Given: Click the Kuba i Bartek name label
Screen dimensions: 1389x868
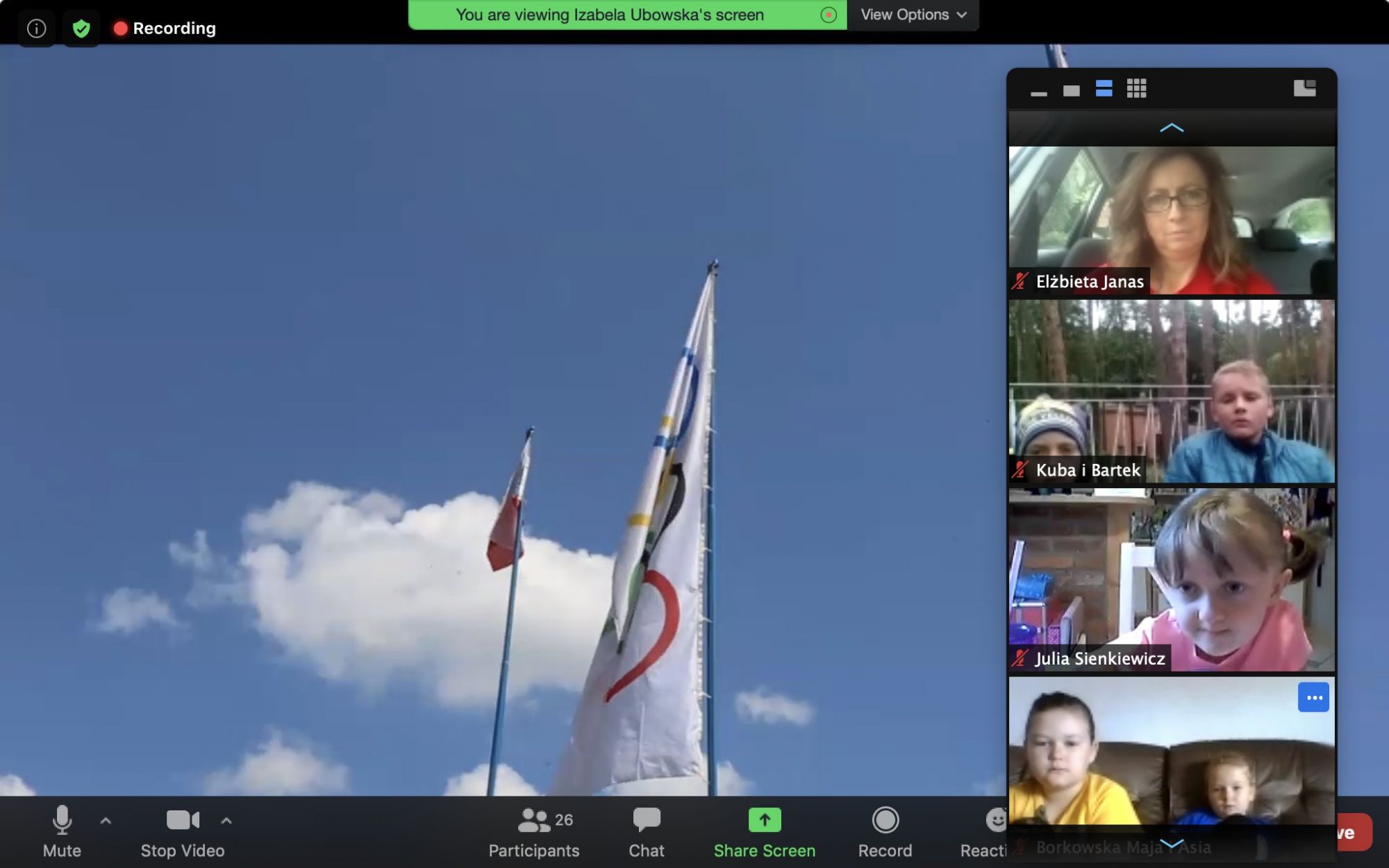Looking at the screenshot, I should click(1088, 470).
